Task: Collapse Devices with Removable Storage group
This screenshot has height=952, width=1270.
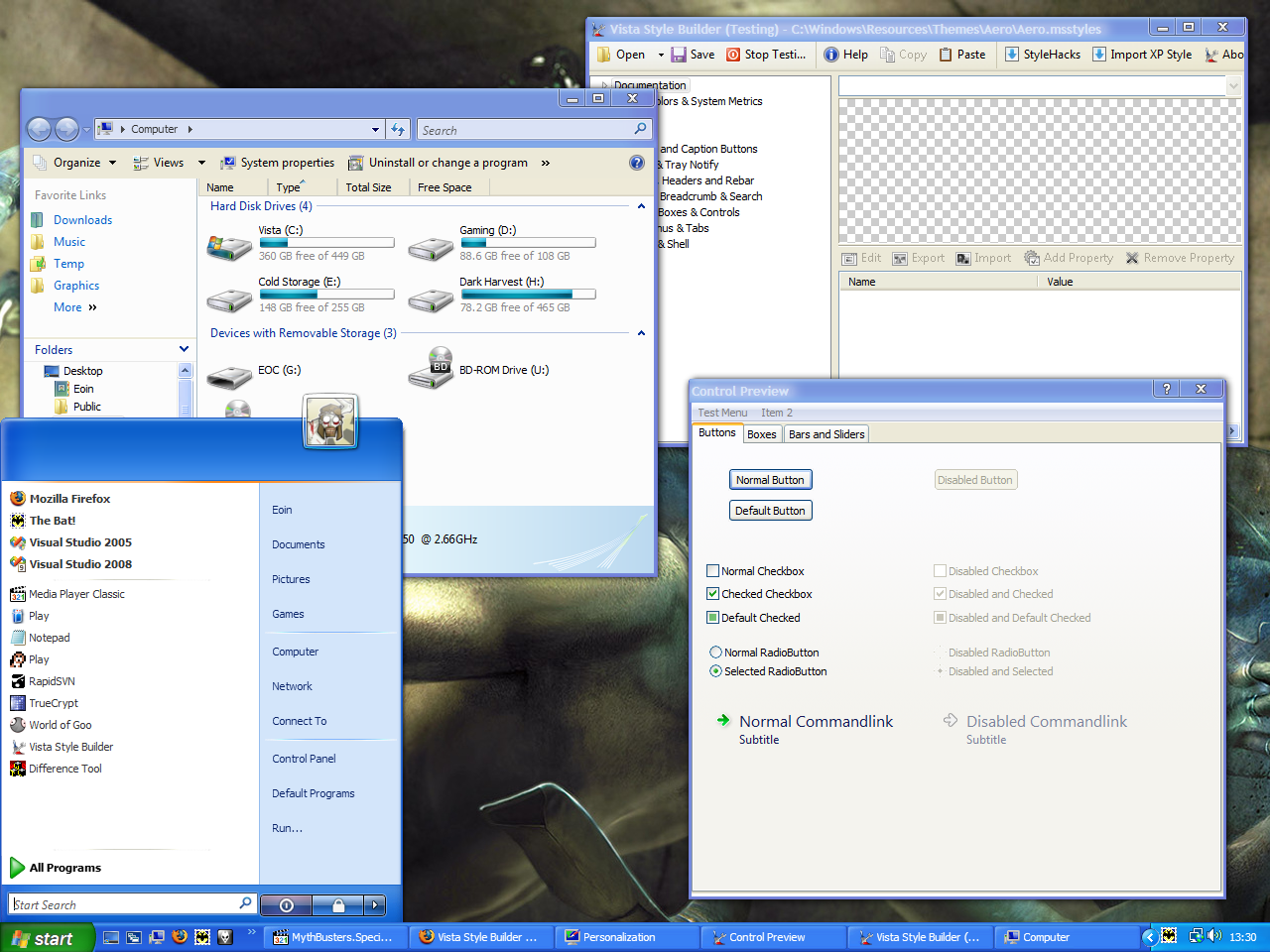Action: point(641,333)
